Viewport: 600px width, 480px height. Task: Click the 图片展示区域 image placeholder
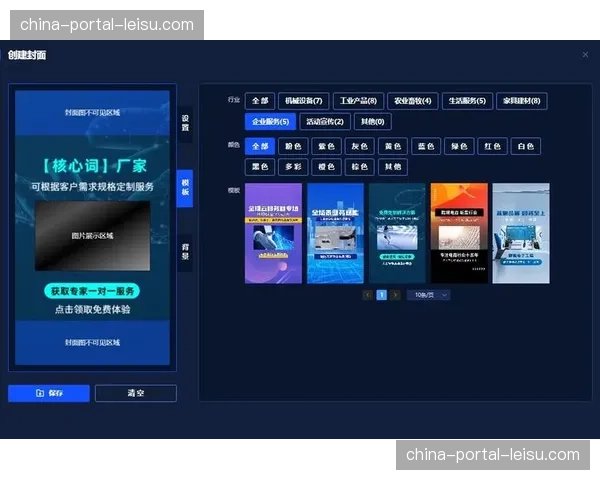pyautogui.click(x=92, y=236)
